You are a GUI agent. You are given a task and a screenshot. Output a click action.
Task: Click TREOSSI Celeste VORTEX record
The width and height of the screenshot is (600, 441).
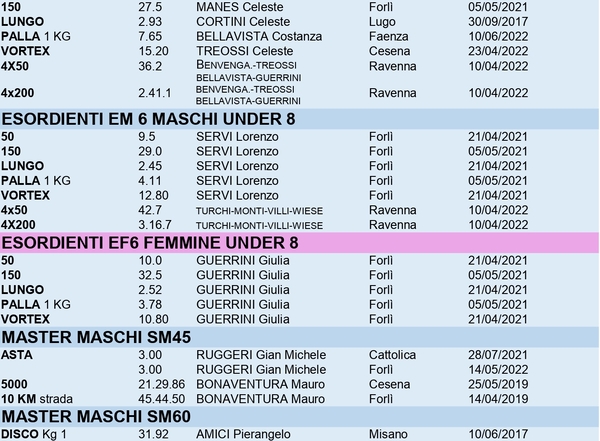coord(245,51)
